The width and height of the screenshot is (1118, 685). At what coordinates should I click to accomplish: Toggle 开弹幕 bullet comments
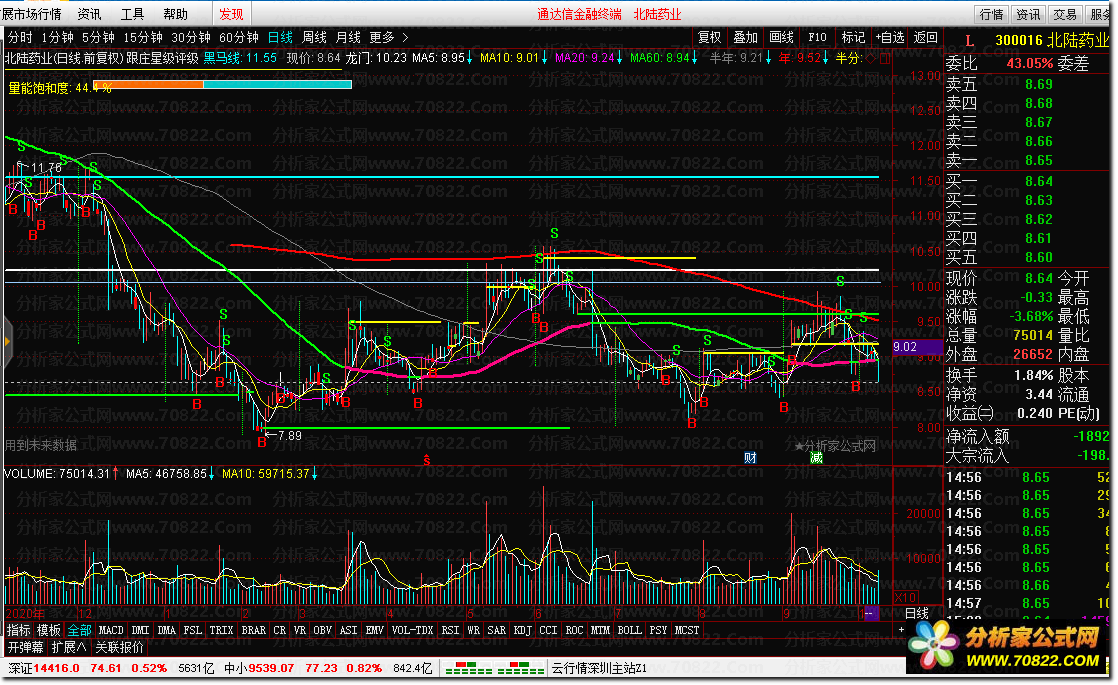[x=26, y=647]
